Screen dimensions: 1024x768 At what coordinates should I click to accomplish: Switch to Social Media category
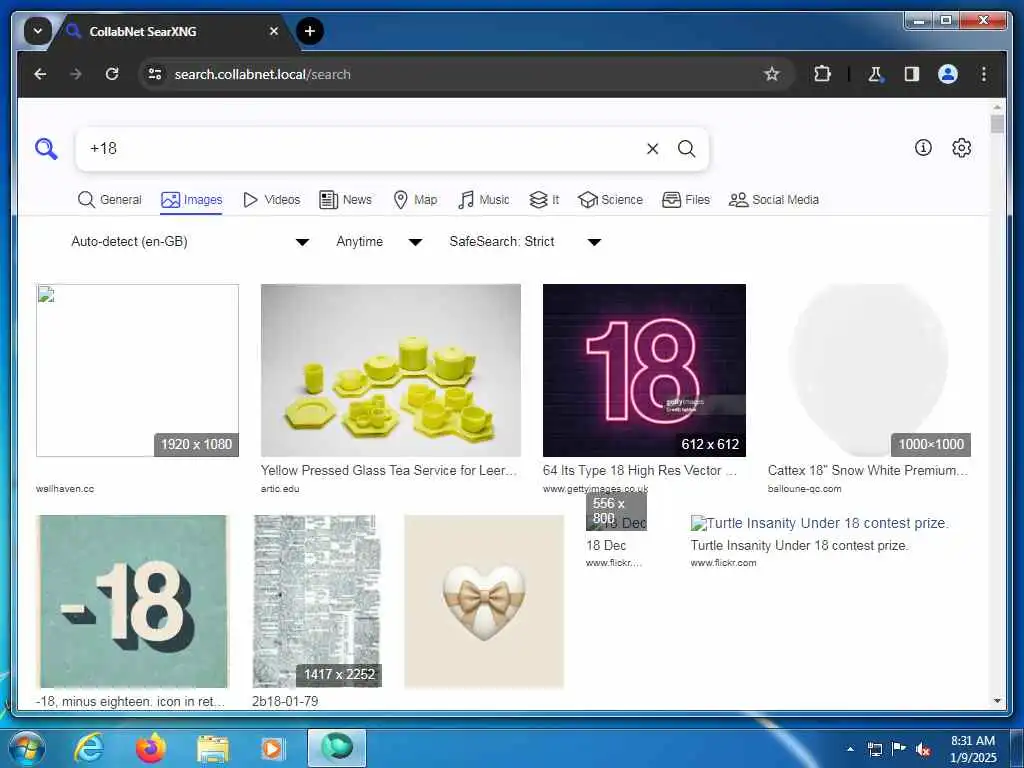point(774,200)
